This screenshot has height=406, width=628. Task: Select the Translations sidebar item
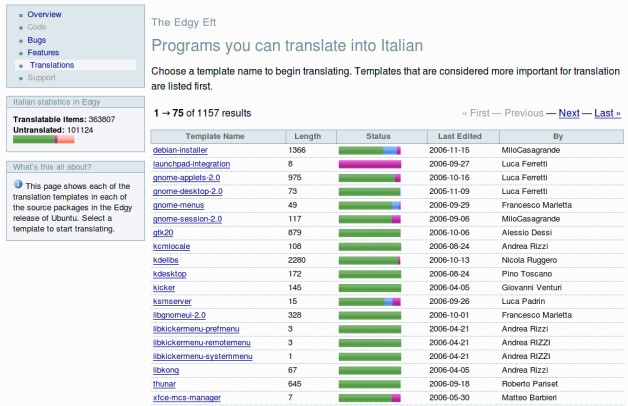click(x=52, y=65)
